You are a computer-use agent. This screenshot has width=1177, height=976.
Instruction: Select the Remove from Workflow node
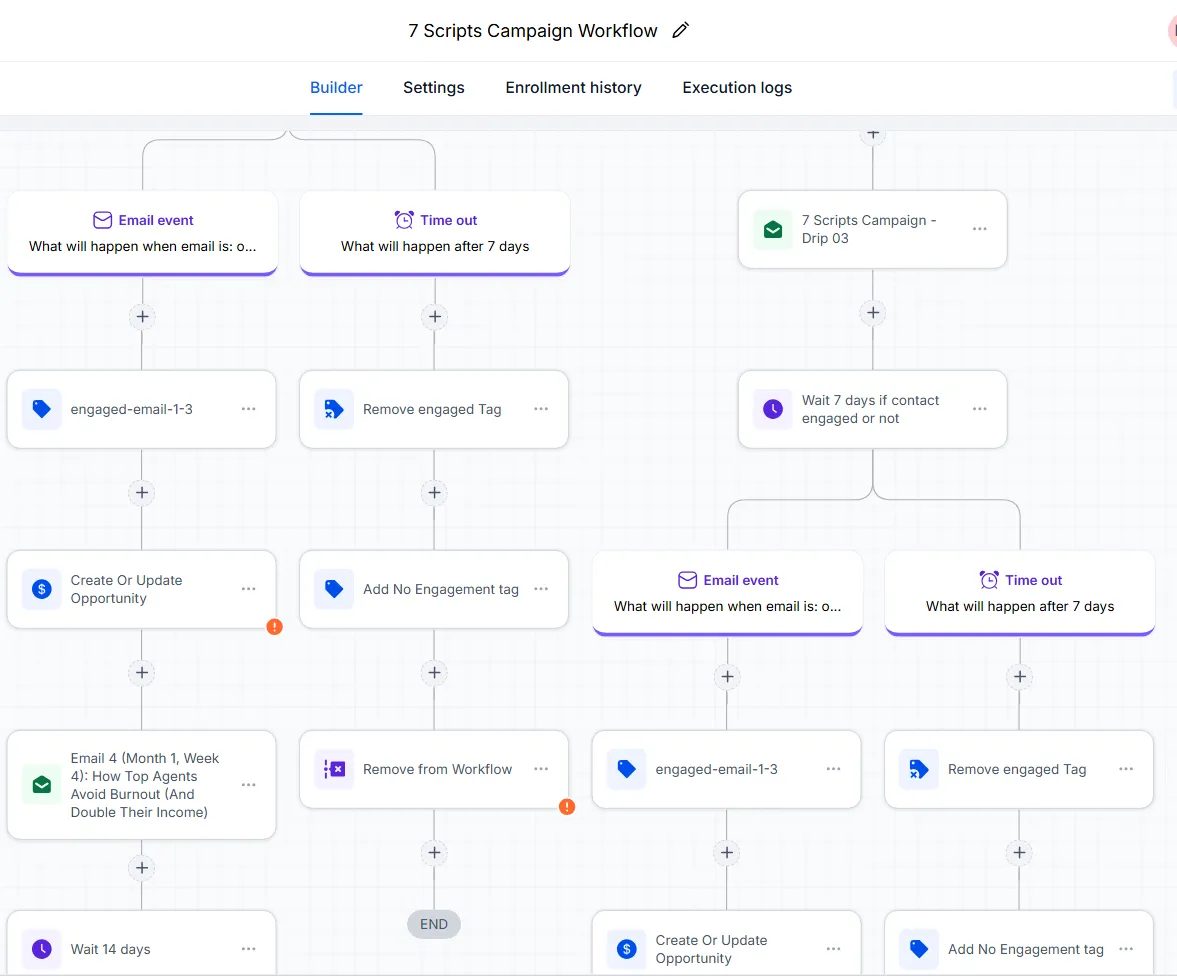coord(434,770)
